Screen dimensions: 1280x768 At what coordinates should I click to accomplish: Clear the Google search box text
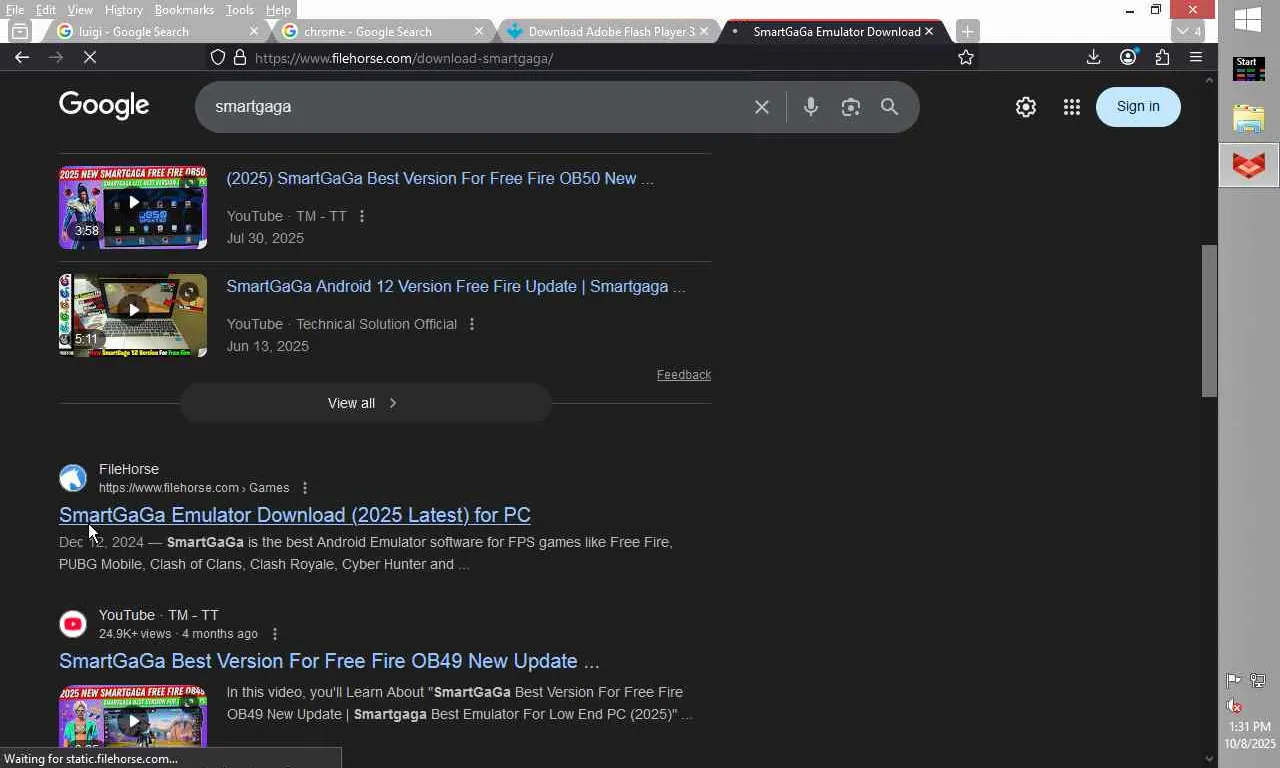(x=762, y=107)
